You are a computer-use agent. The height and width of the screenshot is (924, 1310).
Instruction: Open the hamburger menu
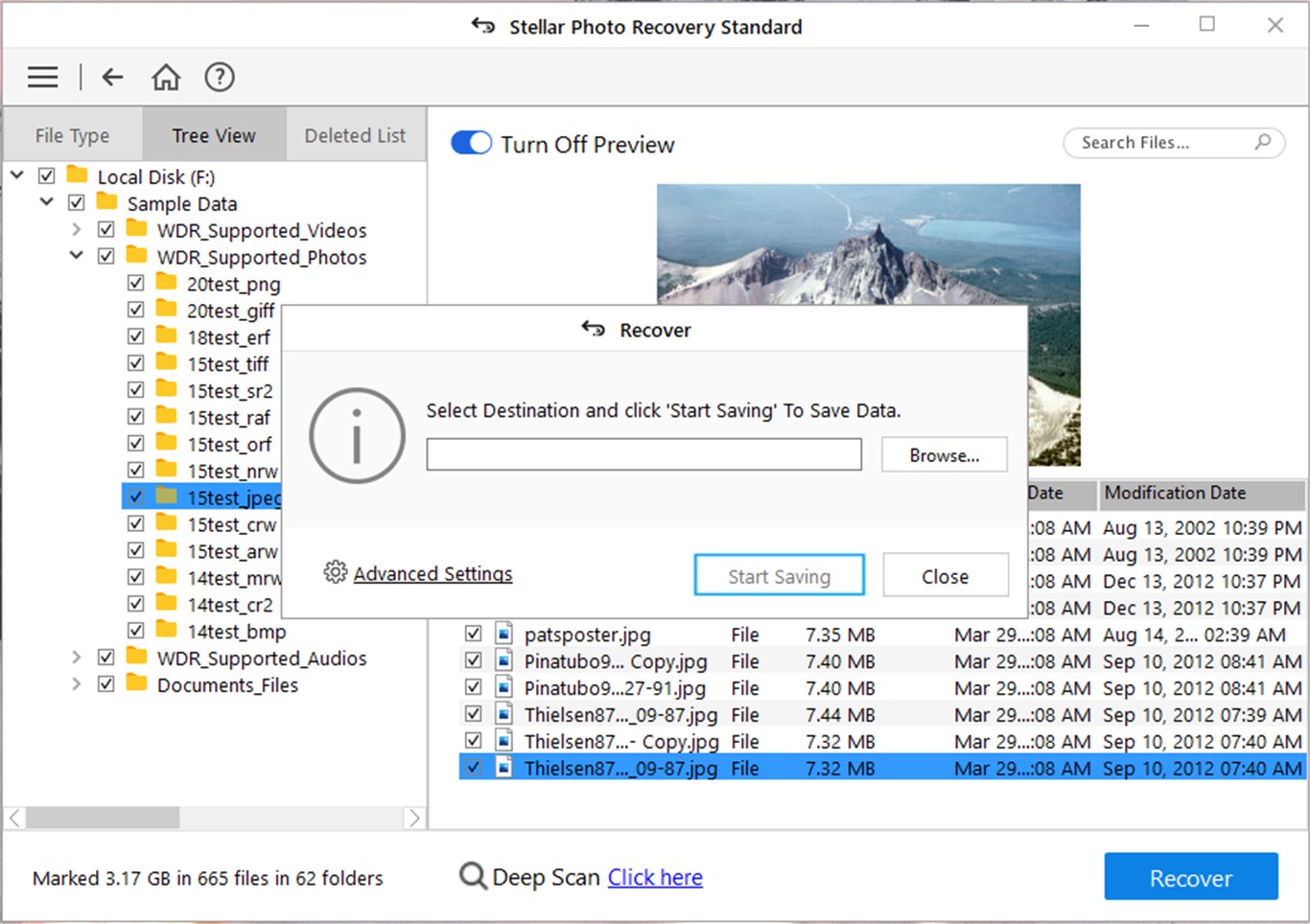42,77
